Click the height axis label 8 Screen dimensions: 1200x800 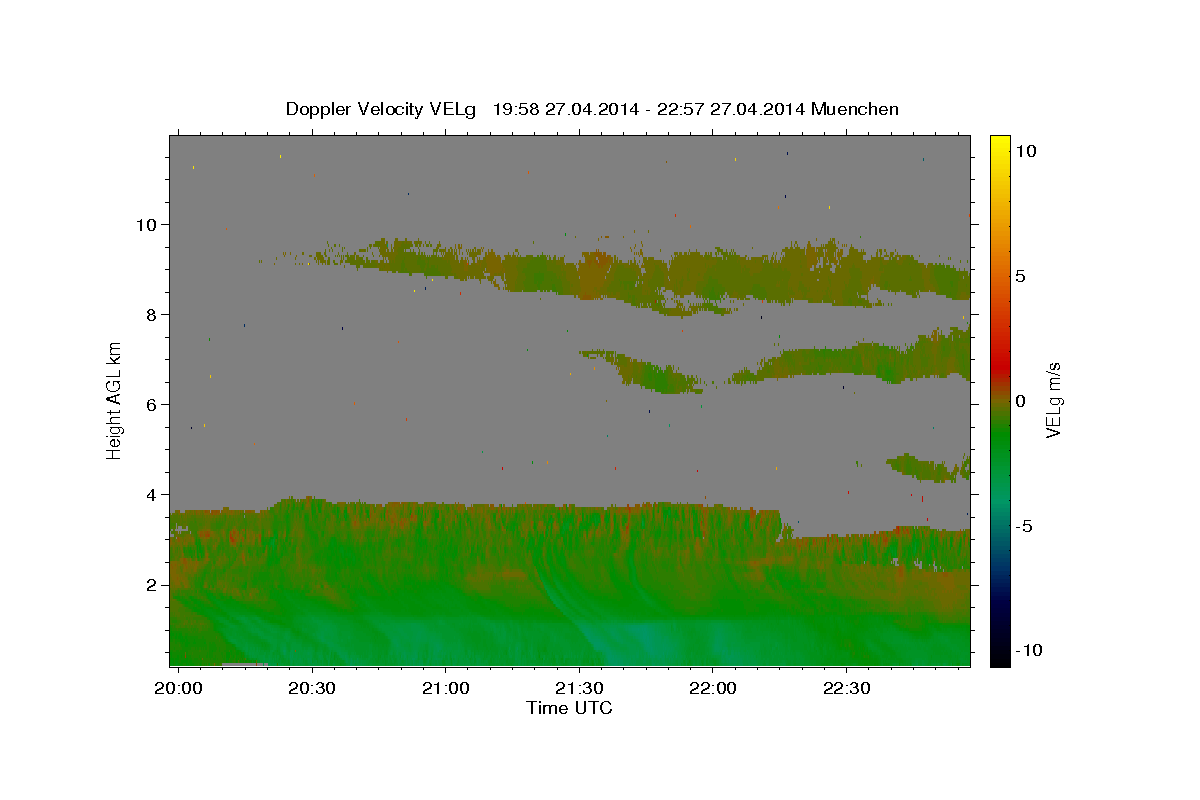click(151, 314)
